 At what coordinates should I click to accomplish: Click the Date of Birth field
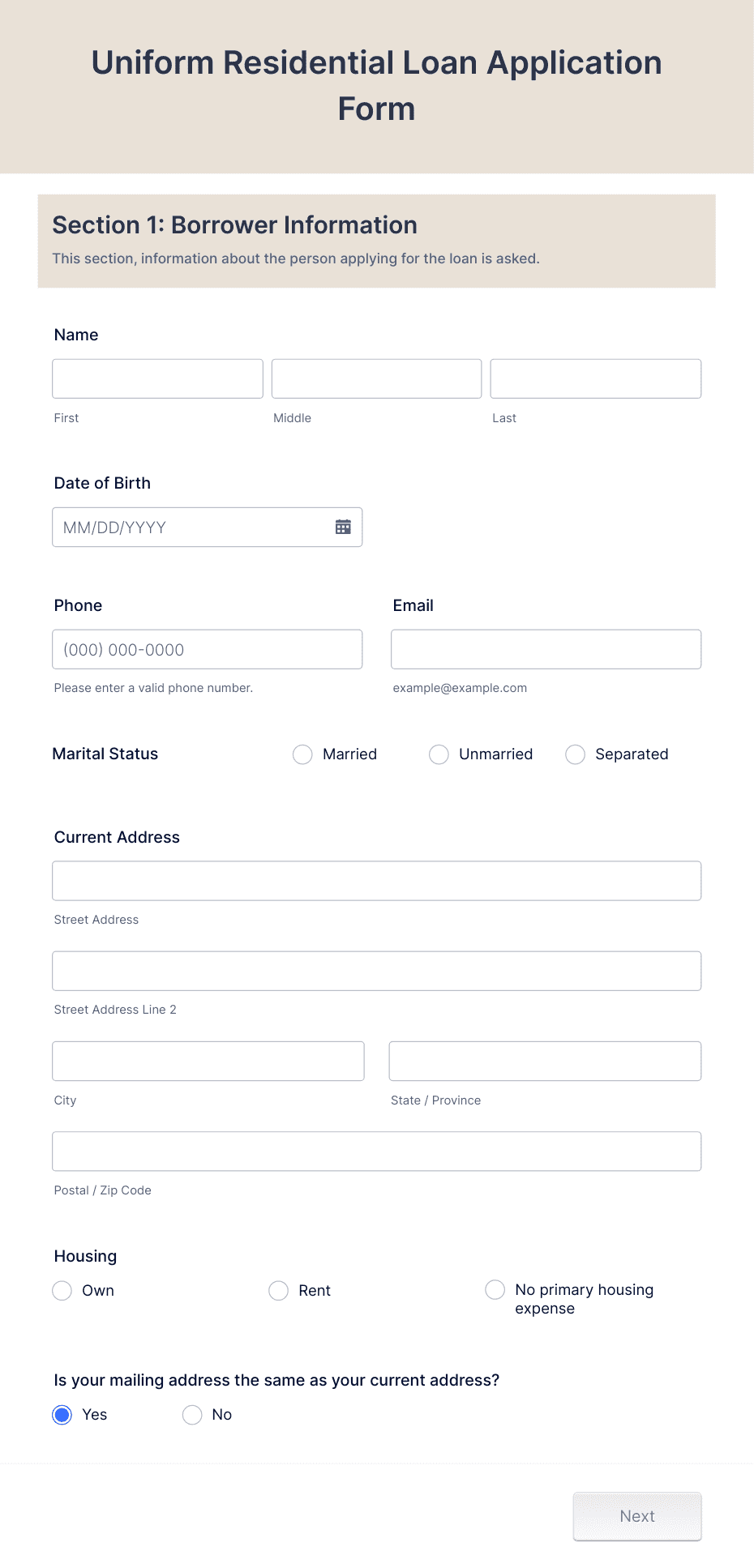186,527
